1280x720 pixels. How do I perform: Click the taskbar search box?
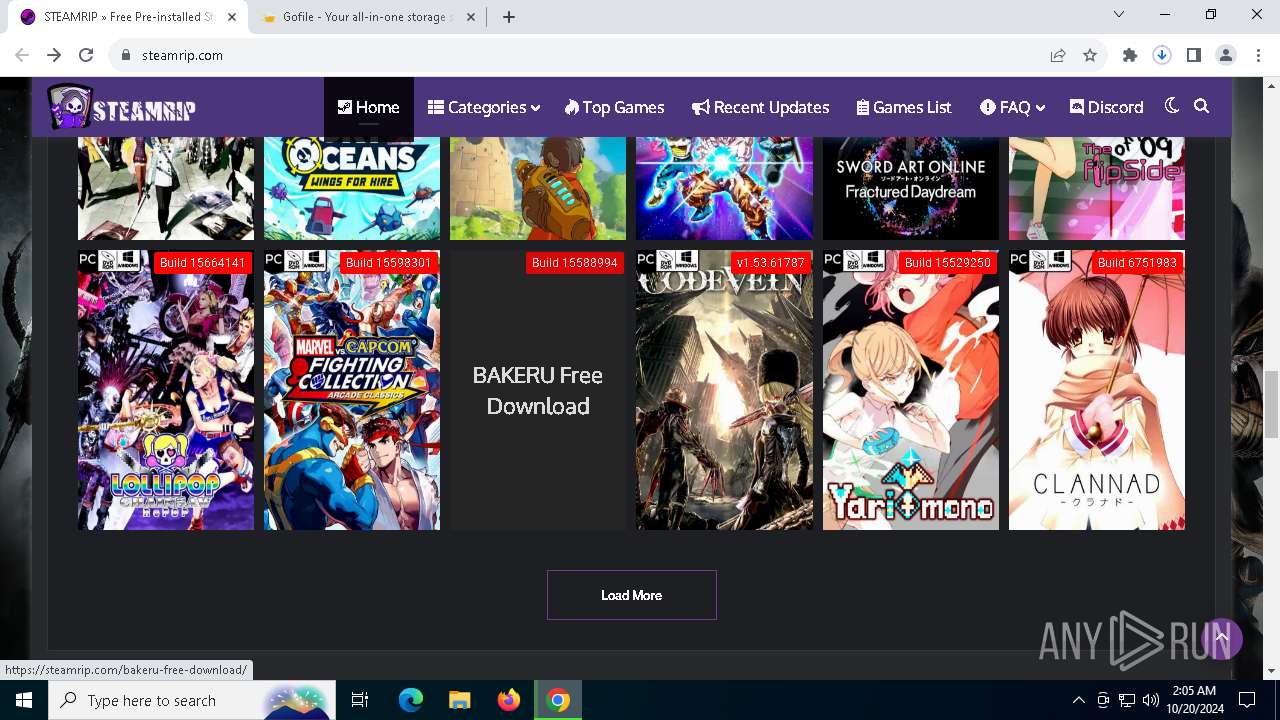192,700
